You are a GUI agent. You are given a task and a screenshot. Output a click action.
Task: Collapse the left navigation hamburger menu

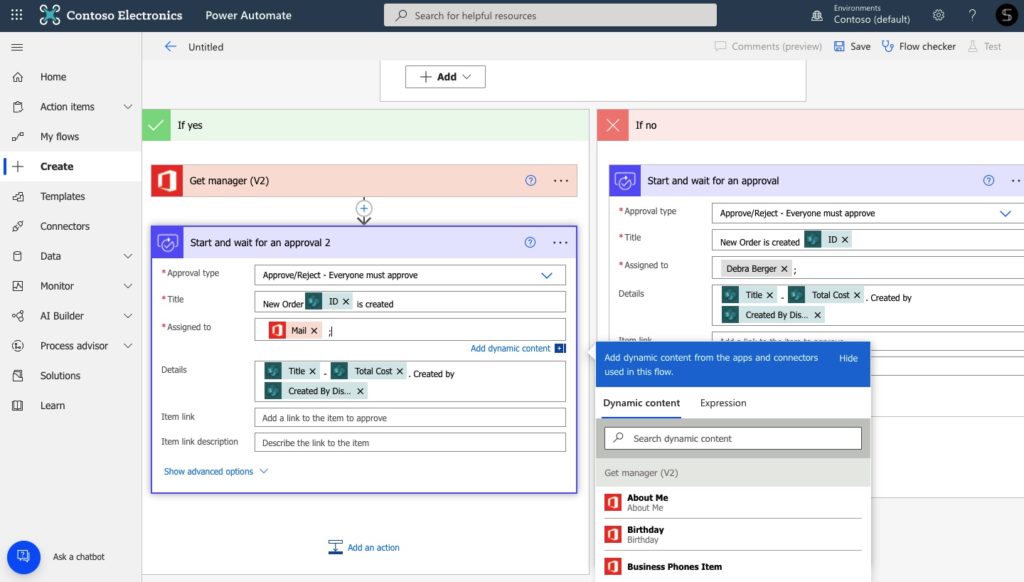pyautogui.click(x=17, y=47)
